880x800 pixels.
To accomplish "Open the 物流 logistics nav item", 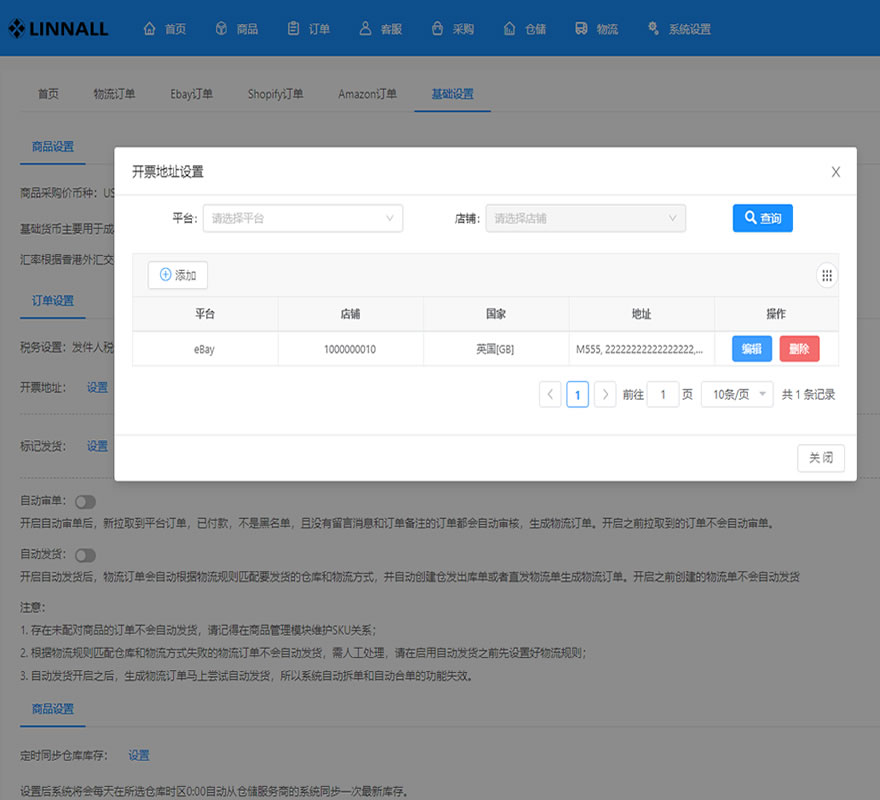I will tap(596, 29).
